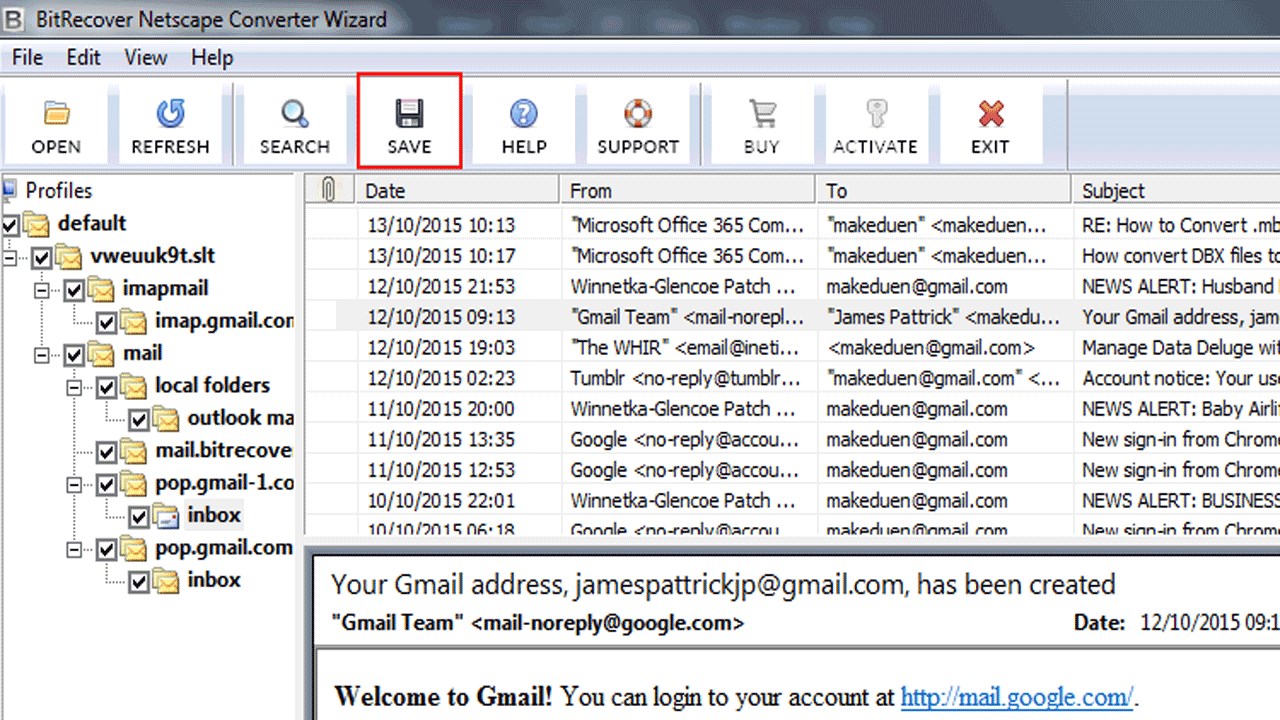
Task: Click the 'Welcome to Gmail!' preview text
Action: [x=443, y=696]
